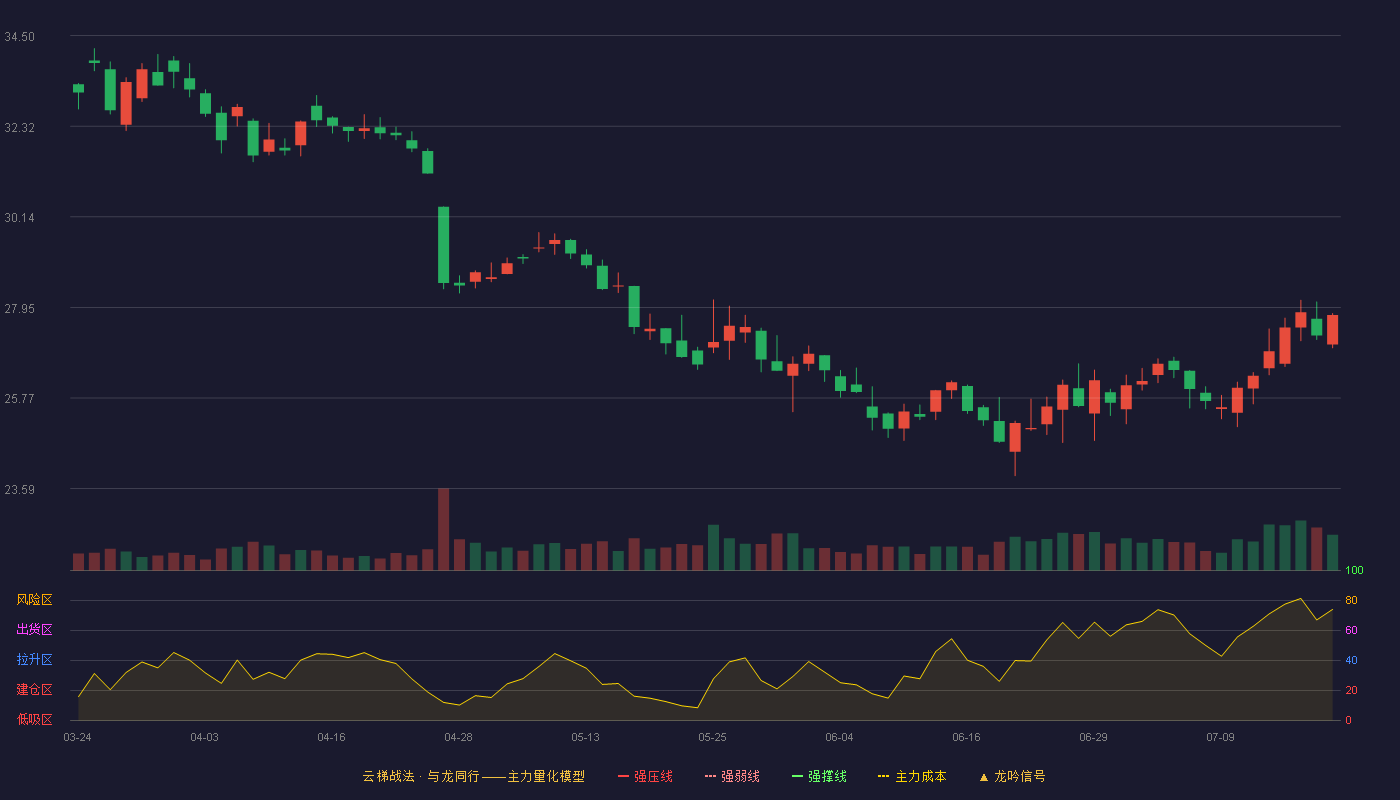Click the 云梯战法 主力量化模型 legend title

[x=474, y=776]
